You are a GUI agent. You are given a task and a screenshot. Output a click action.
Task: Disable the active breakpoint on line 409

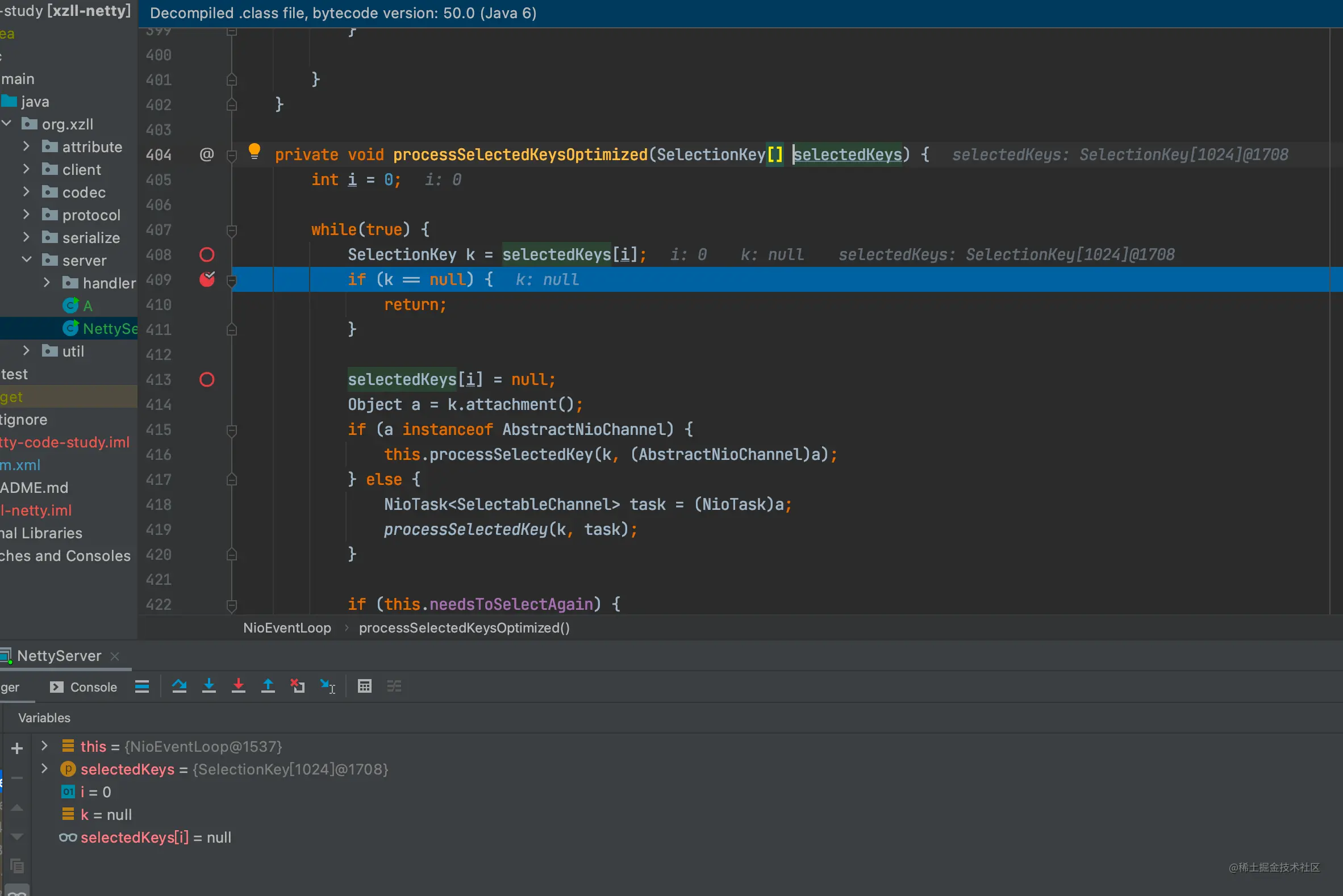[x=207, y=279]
